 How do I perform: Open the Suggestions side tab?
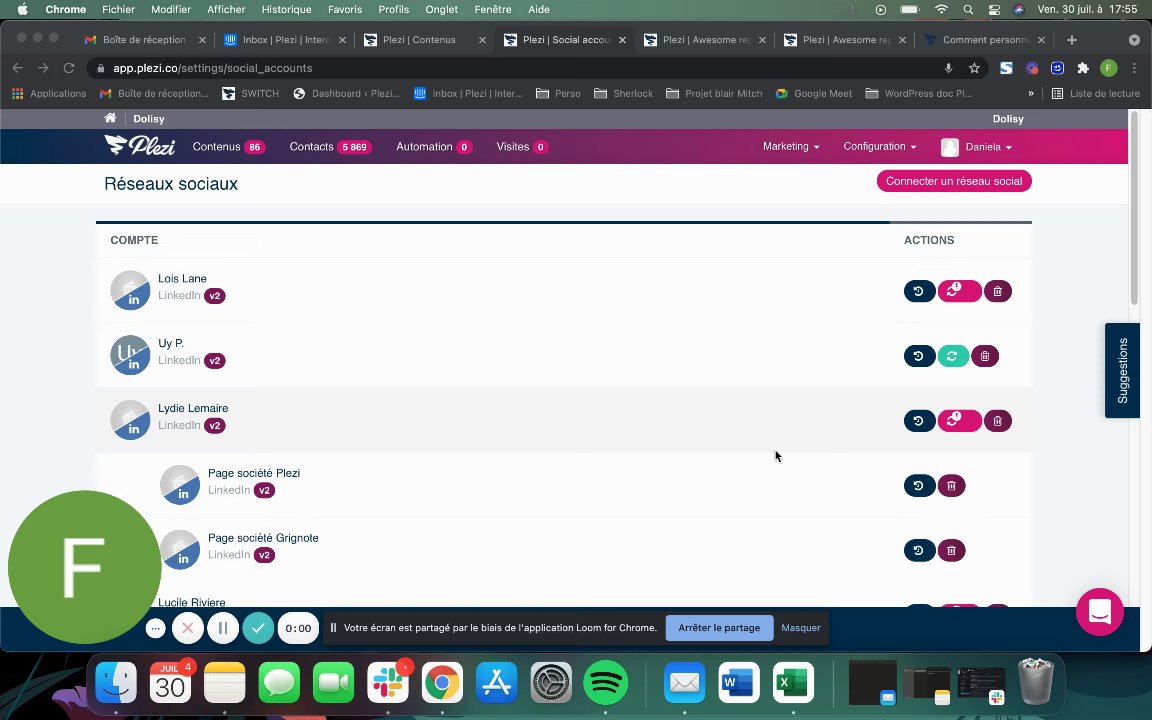tap(1122, 370)
